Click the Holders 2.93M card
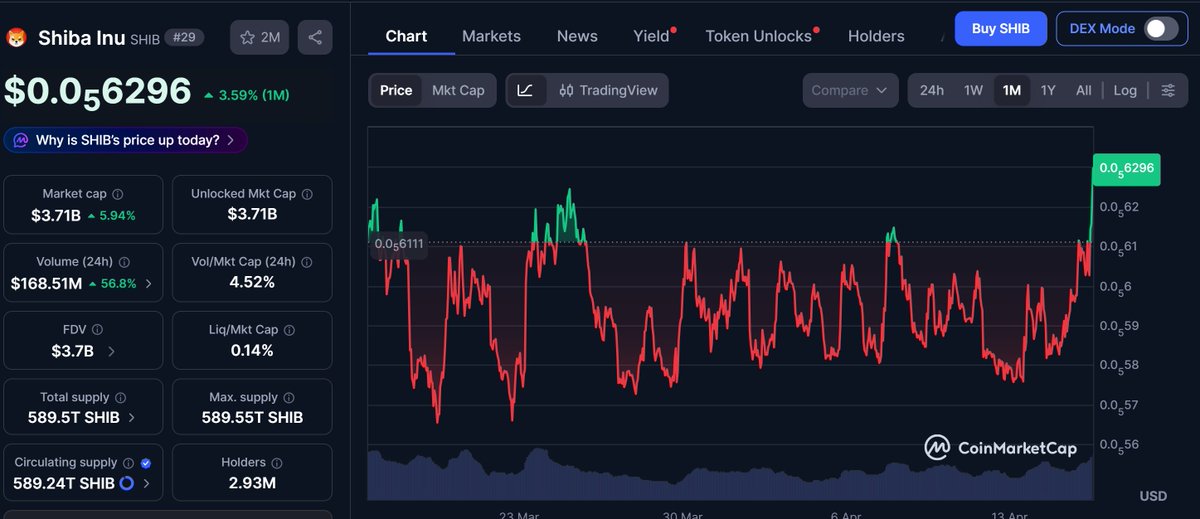 tap(252, 473)
